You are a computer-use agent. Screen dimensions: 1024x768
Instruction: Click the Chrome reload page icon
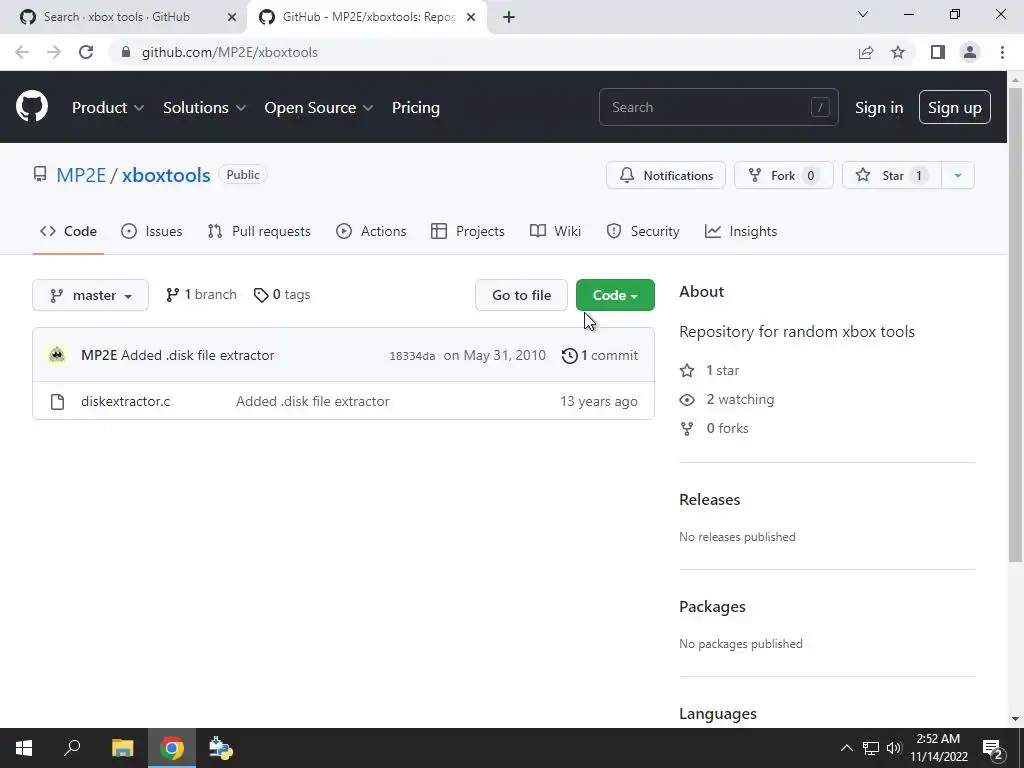click(x=86, y=52)
